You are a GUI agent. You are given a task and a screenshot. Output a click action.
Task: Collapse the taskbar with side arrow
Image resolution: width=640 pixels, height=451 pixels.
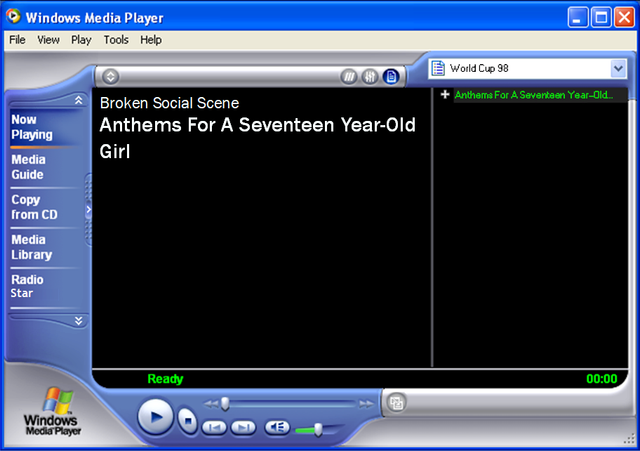tap(88, 210)
